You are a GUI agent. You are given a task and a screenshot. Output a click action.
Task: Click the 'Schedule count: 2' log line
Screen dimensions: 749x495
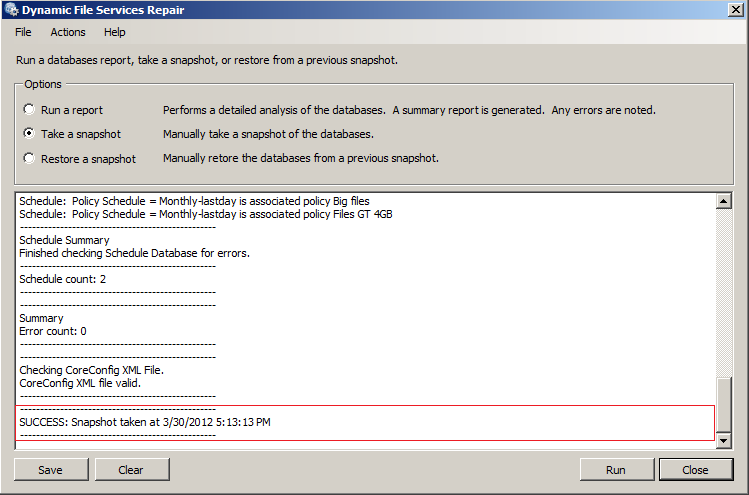(x=62, y=279)
